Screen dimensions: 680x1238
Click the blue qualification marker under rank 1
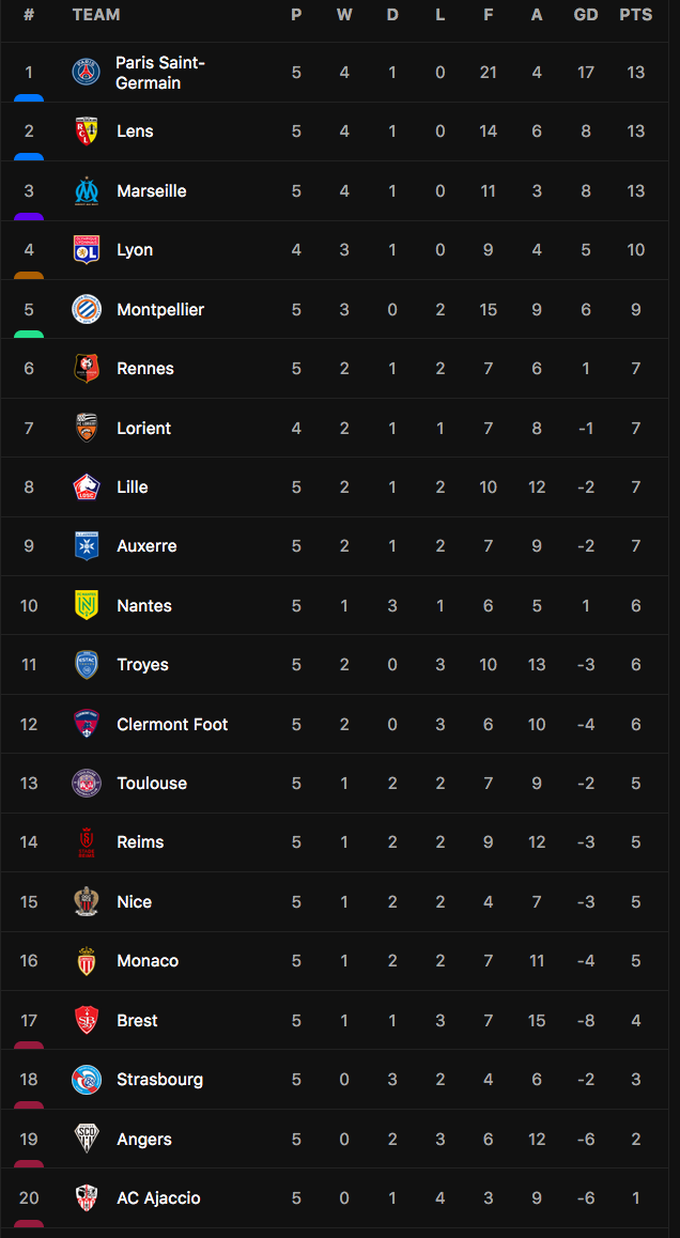pos(29,98)
